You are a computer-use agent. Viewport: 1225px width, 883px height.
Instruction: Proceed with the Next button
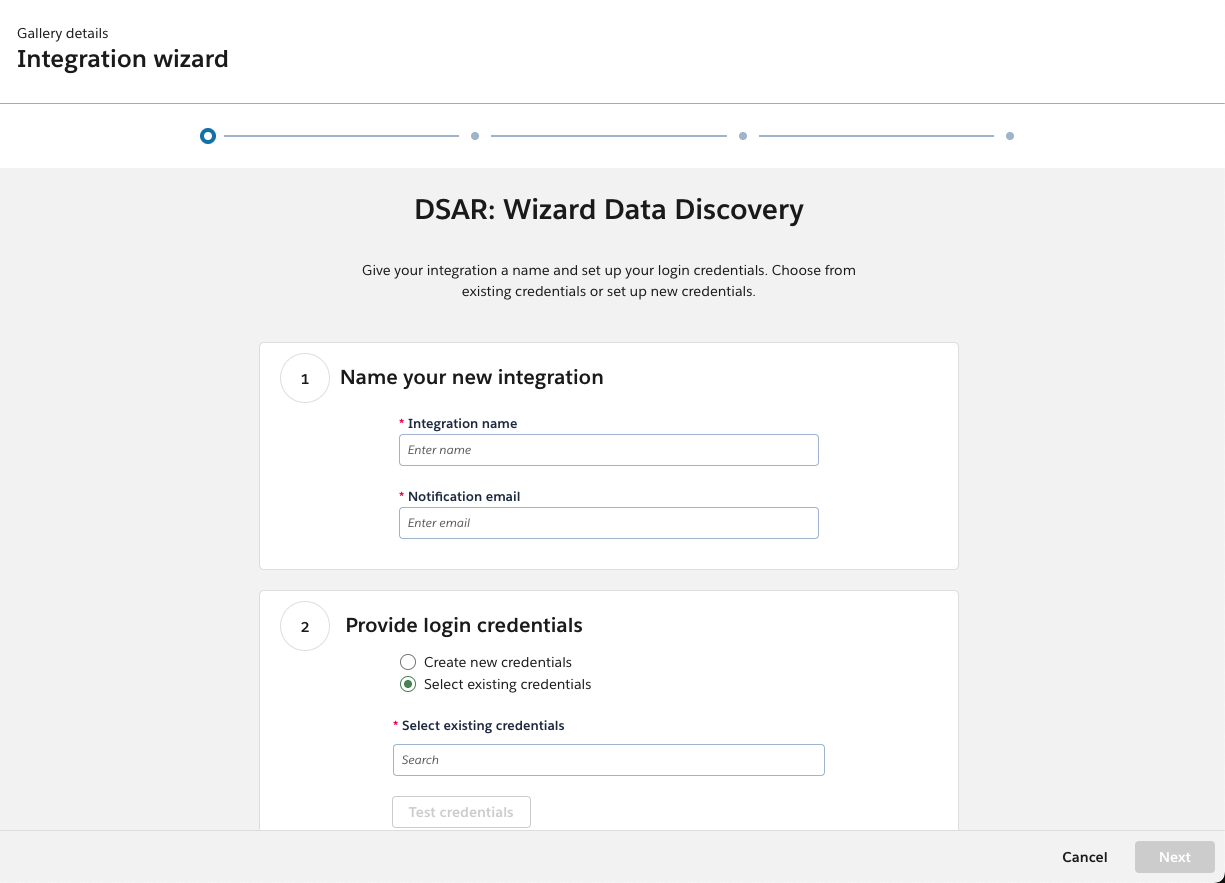click(x=1174, y=857)
